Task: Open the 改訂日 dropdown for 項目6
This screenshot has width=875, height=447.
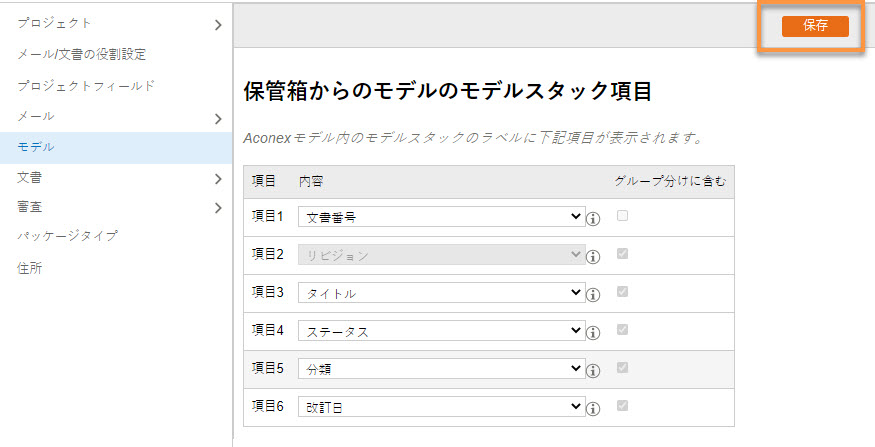Action: [x=441, y=406]
